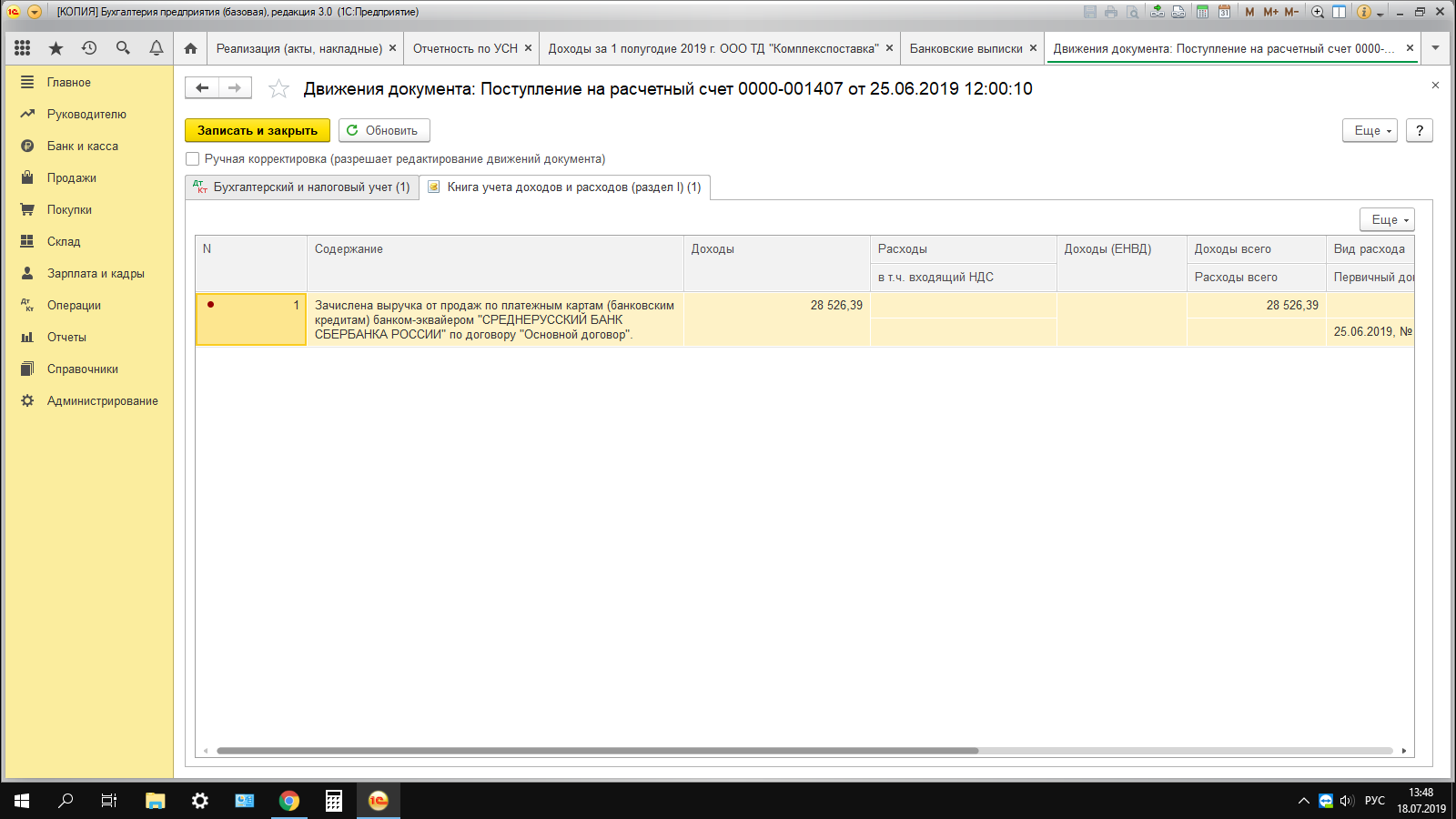Enable the Ручная корректировка checkbox
Screen dimensions: 1456x819
(x=193, y=159)
